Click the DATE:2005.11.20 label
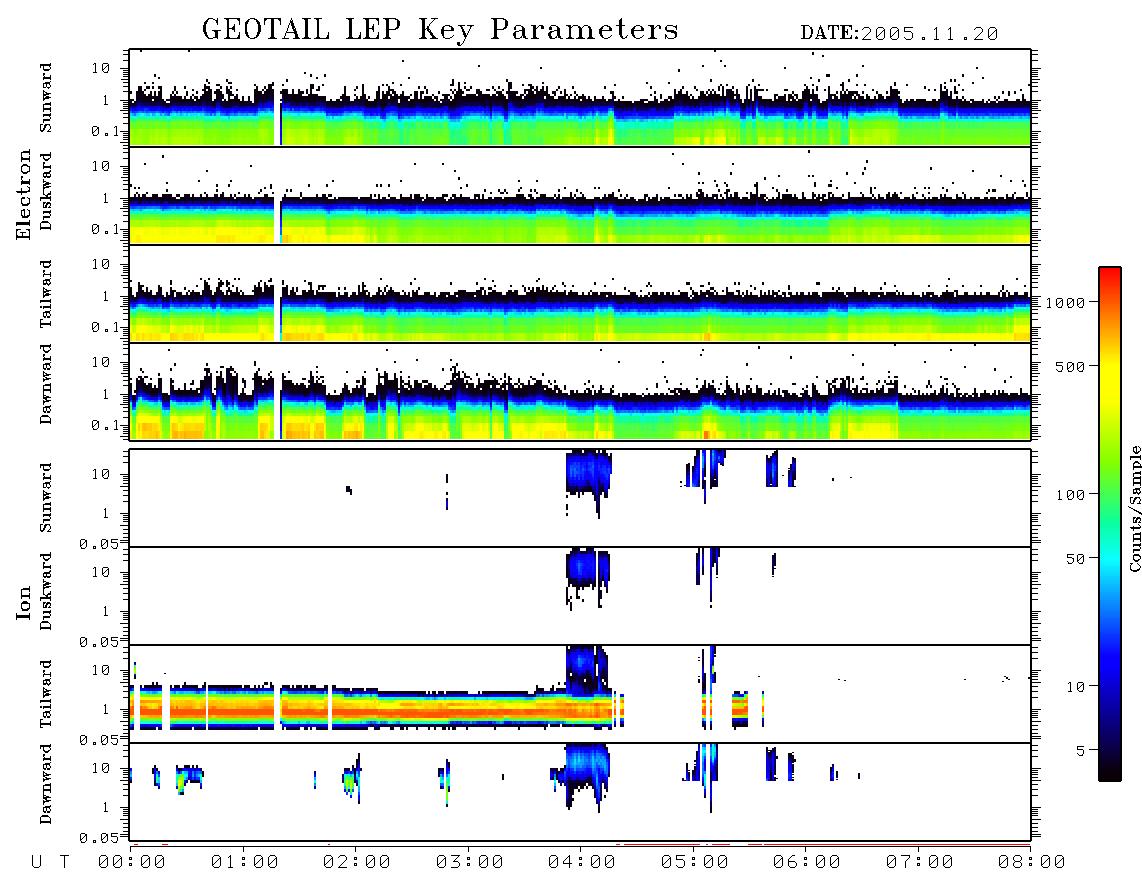 click(x=899, y=34)
